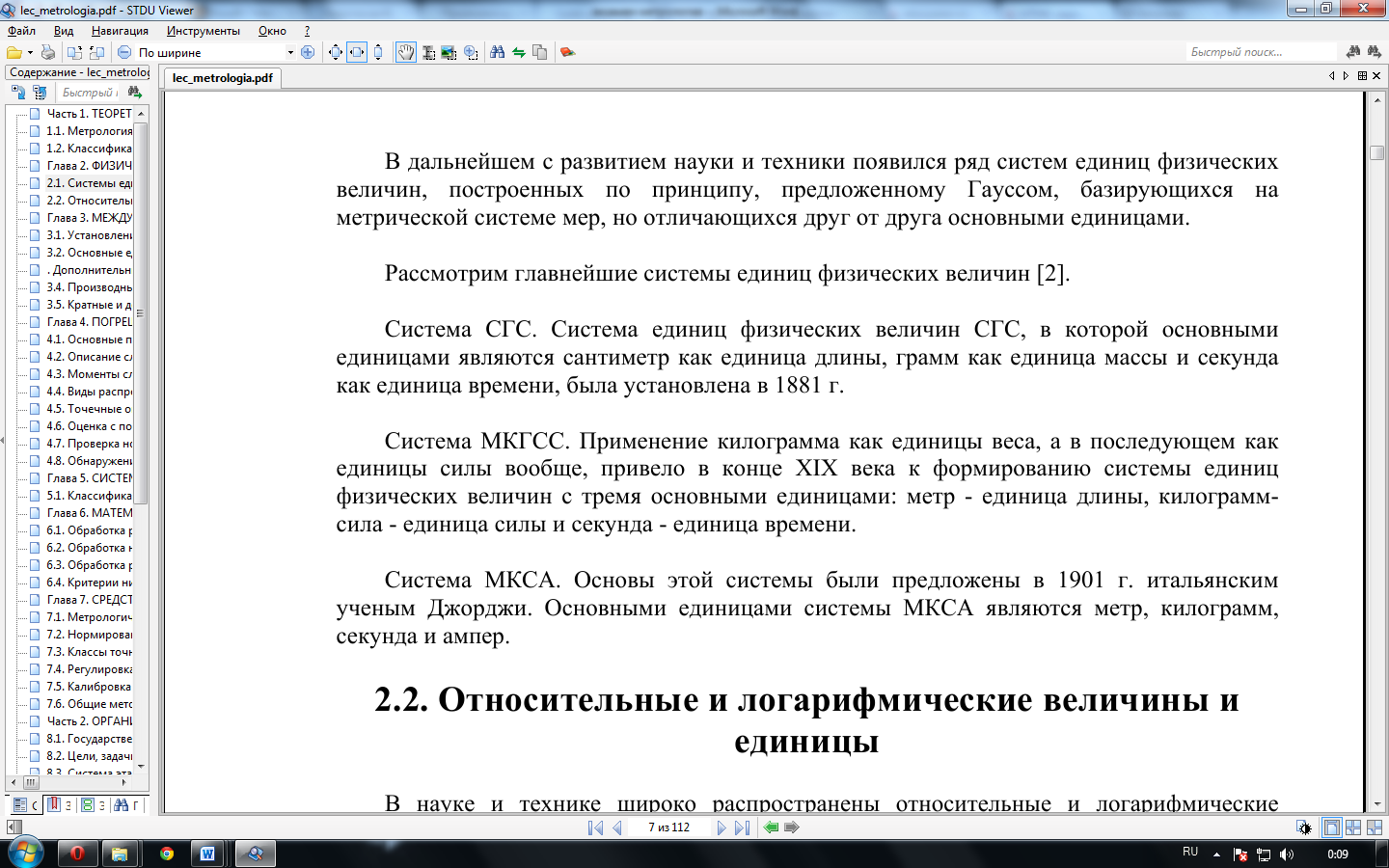Activate the zoom selection tool
Screen dimensions: 1389x868
[471, 52]
